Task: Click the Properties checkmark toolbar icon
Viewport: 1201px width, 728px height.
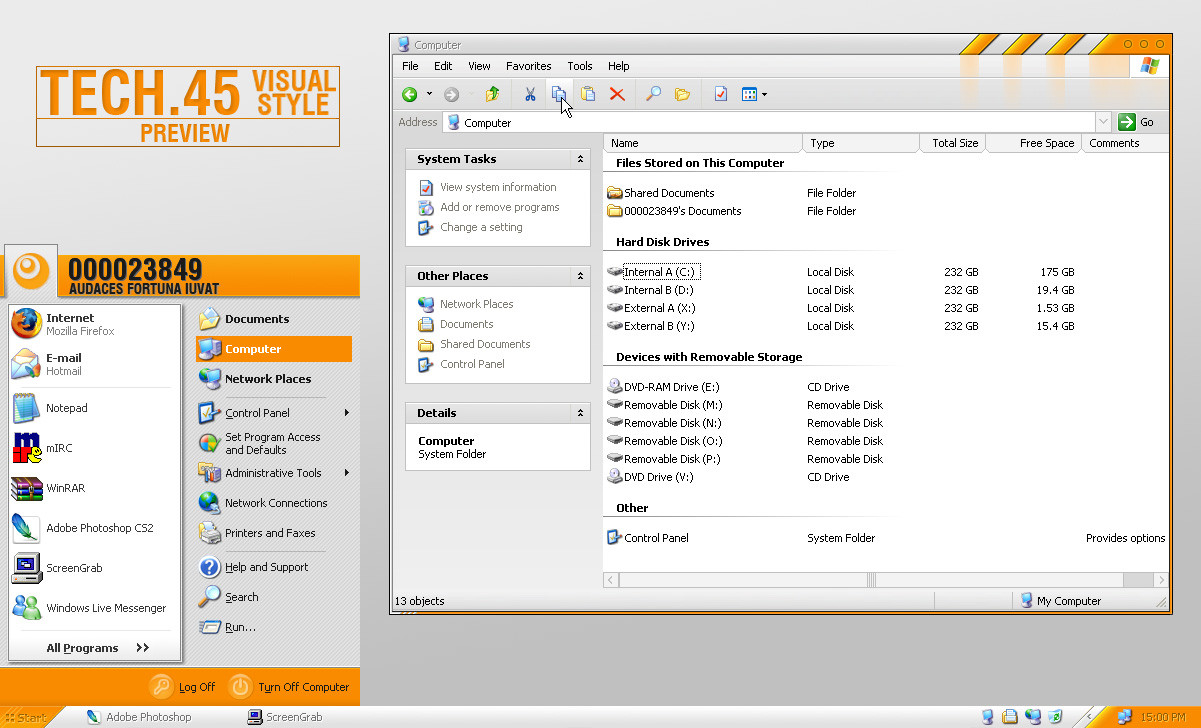Action: pyautogui.click(x=720, y=94)
